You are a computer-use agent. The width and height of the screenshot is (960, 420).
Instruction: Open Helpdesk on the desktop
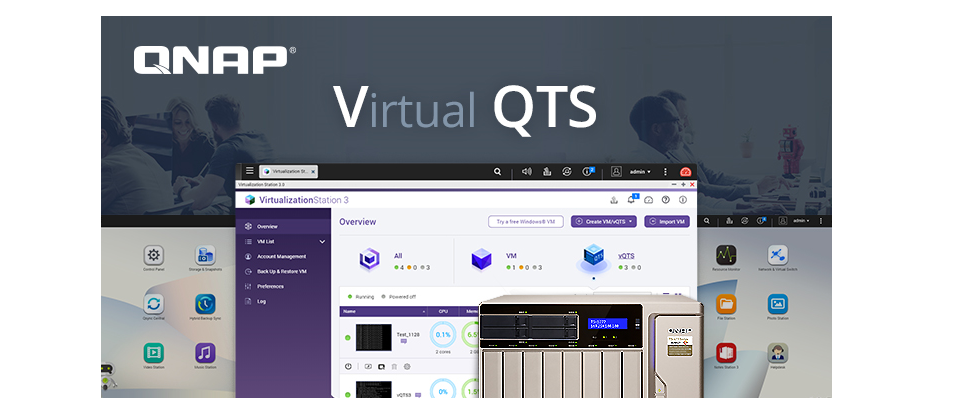click(x=778, y=356)
